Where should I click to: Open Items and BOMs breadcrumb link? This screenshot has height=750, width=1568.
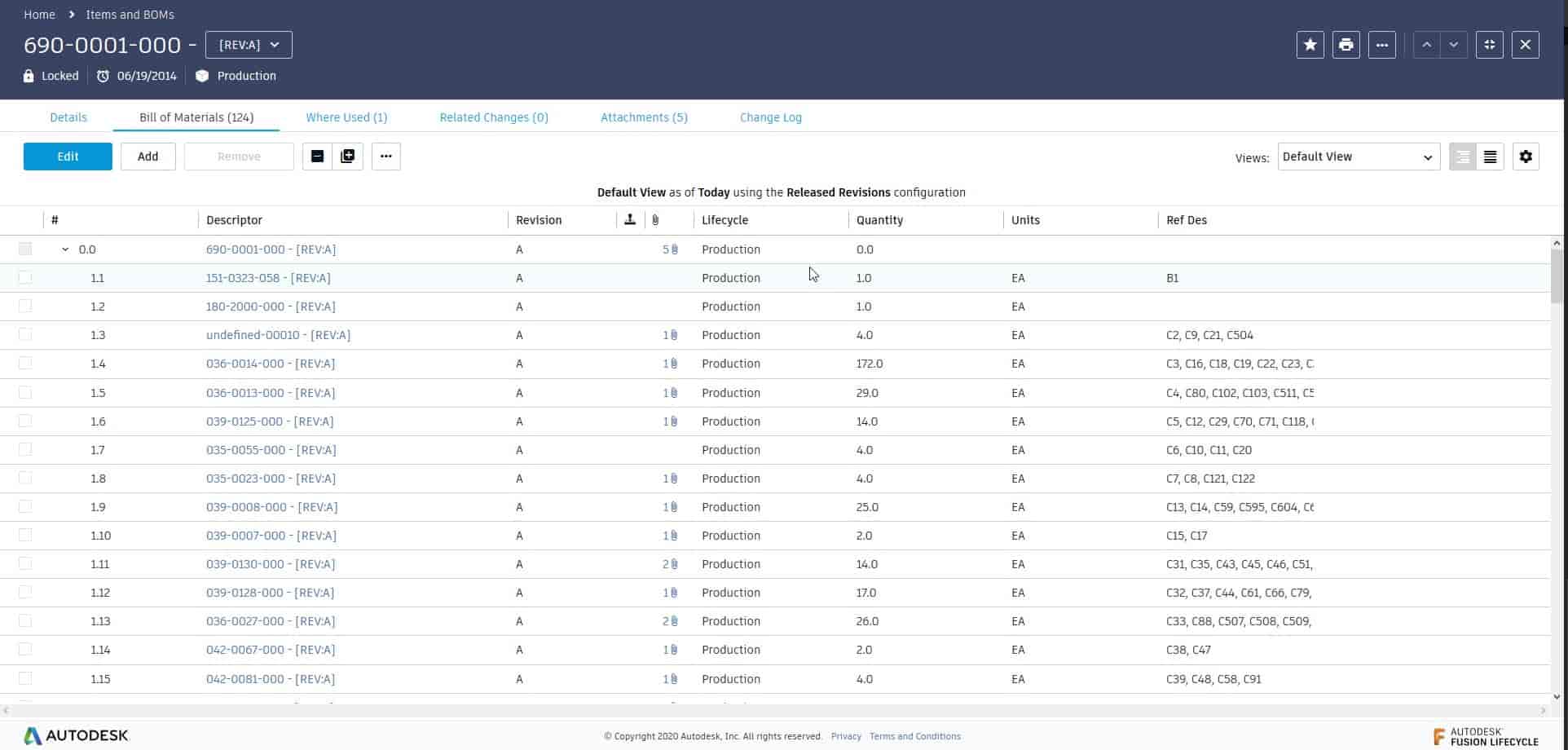click(130, 15)
